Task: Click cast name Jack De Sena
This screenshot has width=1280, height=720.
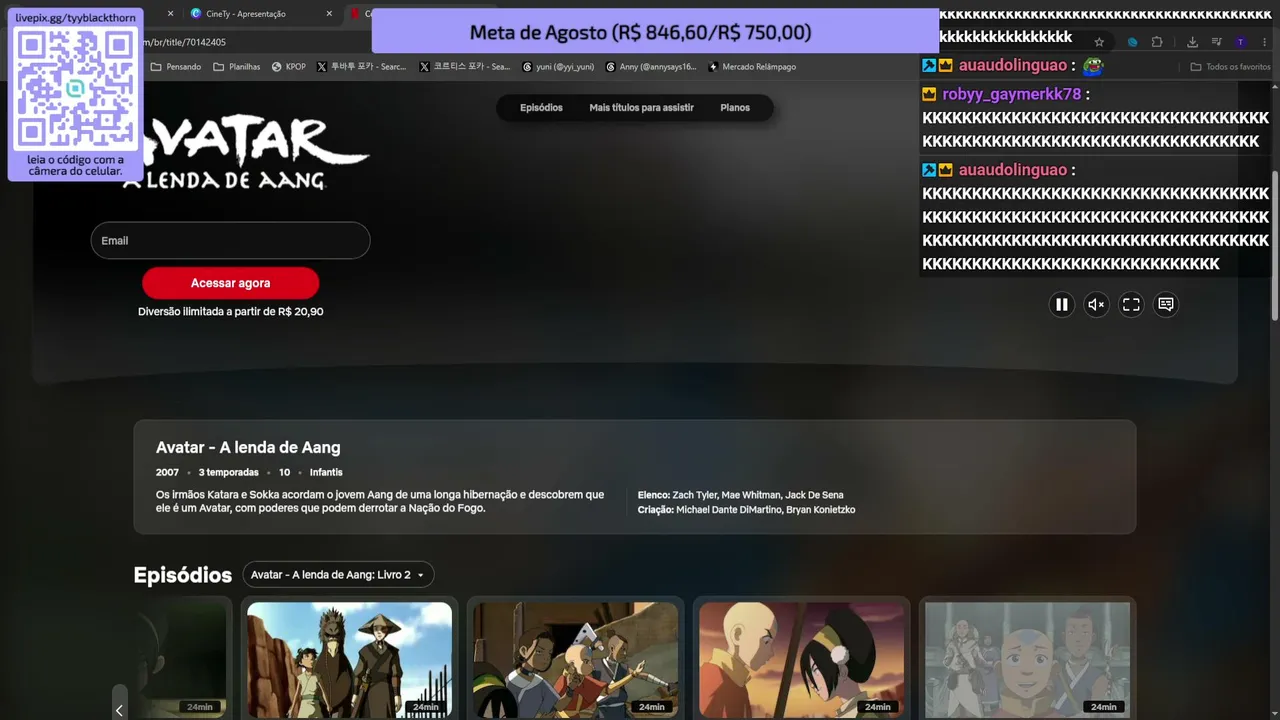Action: pos(814,495)
